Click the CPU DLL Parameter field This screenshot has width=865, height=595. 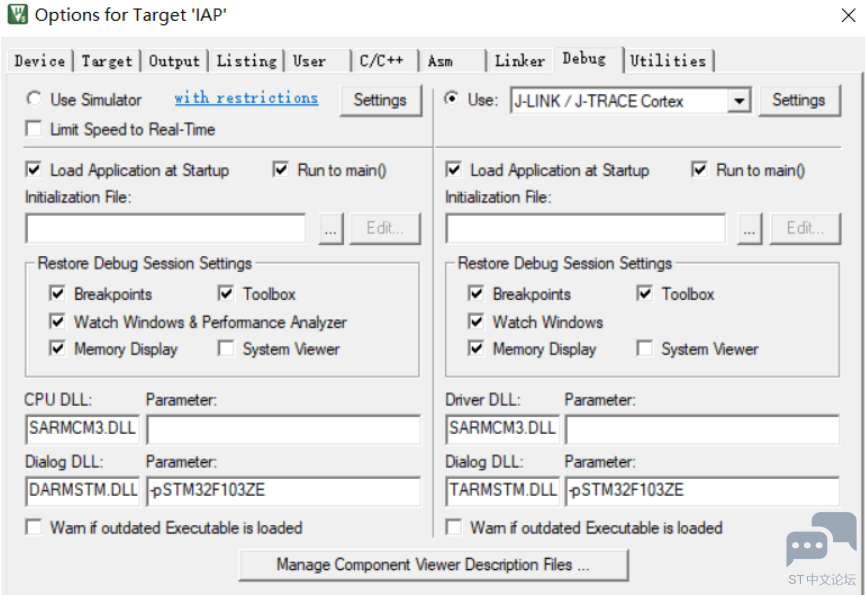click(x=284, y=430)
